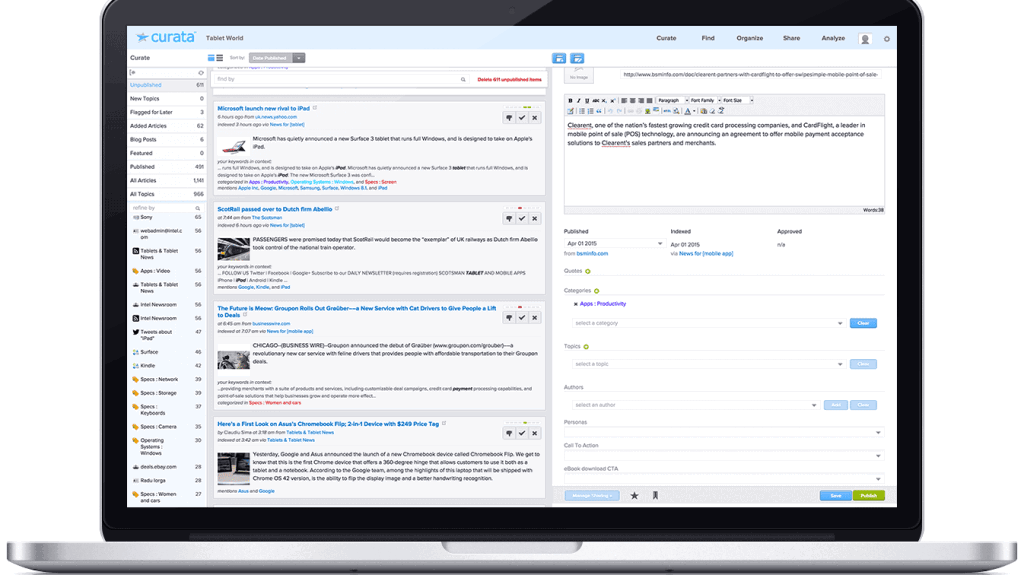Click the text color icon

point(687,111)
